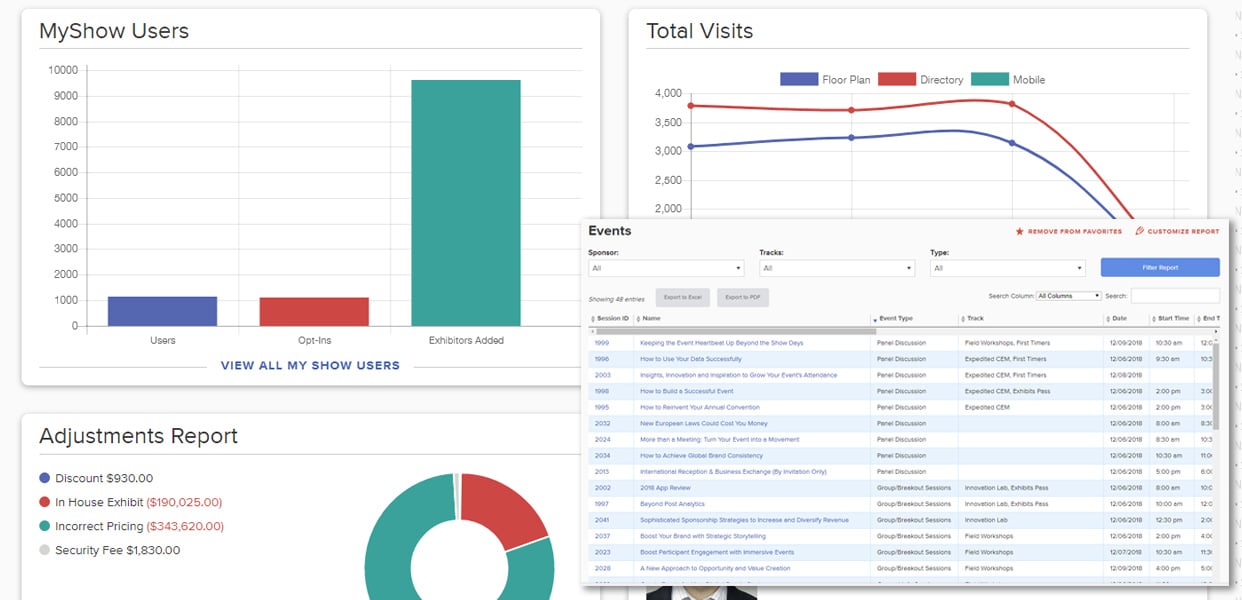Click the "Showing 48 entries" text
The width and height of the screenshot is (1242, 600).
pos(615,298)
